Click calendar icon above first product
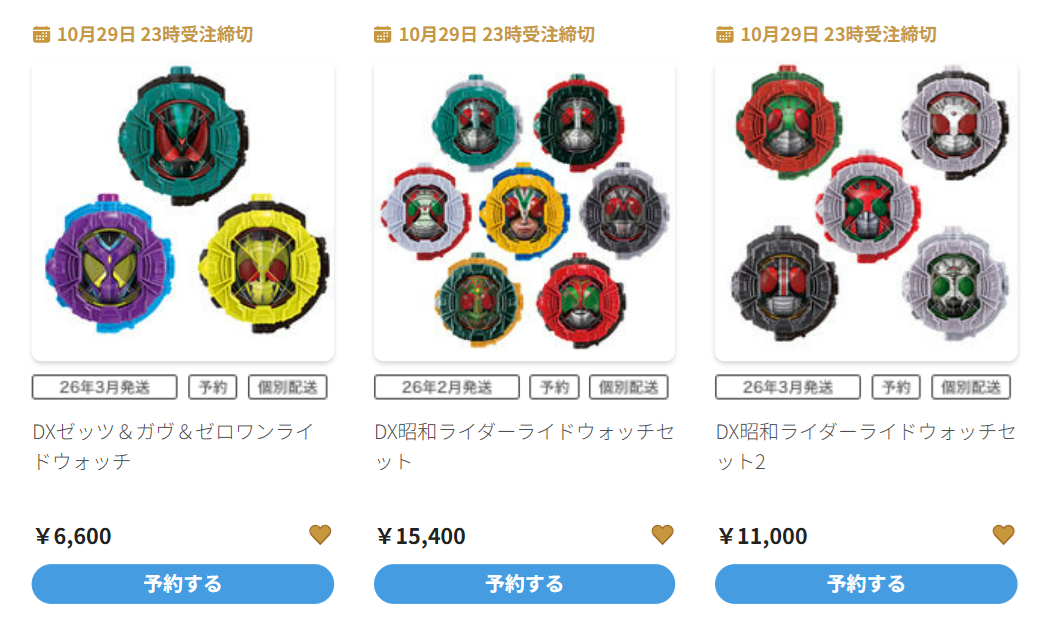1049x627 pixels. tap(41, 34)
